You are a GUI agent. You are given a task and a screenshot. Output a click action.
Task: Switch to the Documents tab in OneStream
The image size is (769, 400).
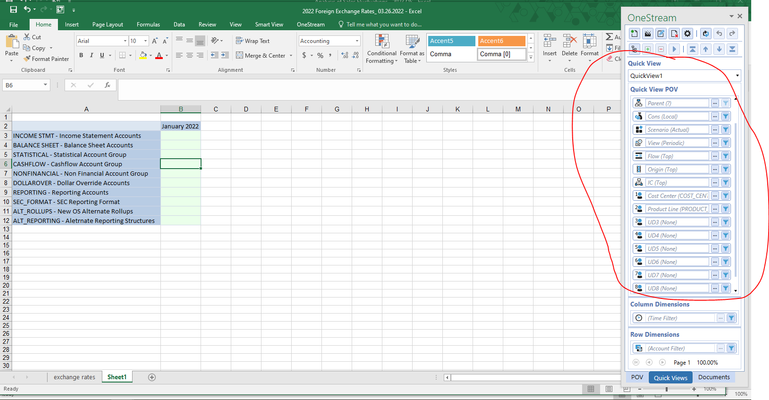click(714, 377)
